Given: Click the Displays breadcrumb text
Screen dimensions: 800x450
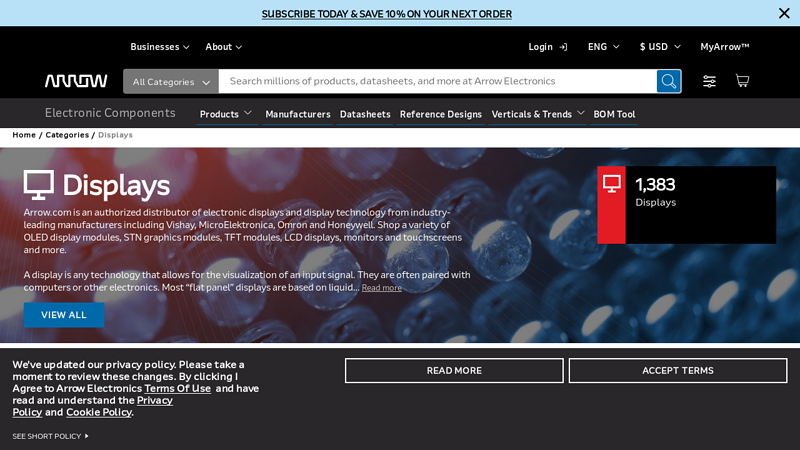Looking at the screenshot, I should tap(115, 135).
